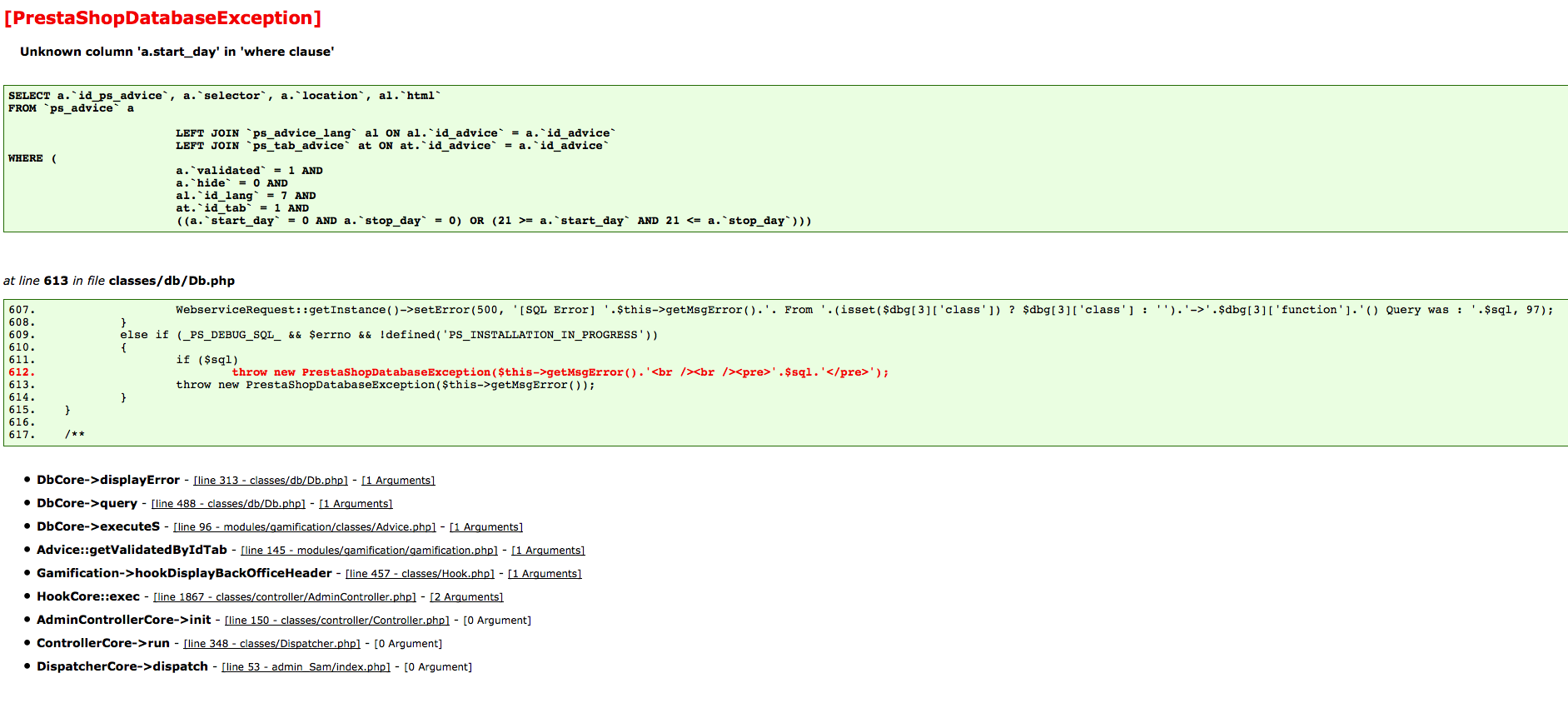Show DbCore->executeS 1 Arguments link

(486, 527)
